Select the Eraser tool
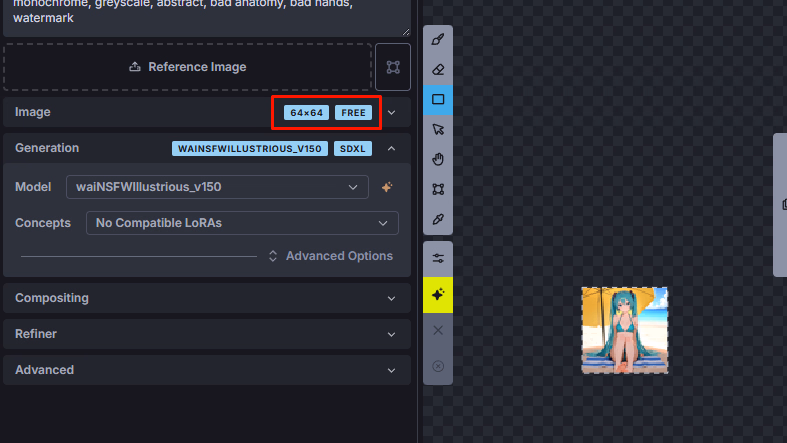This screenshot has height=443, width=787. (437, 70)
